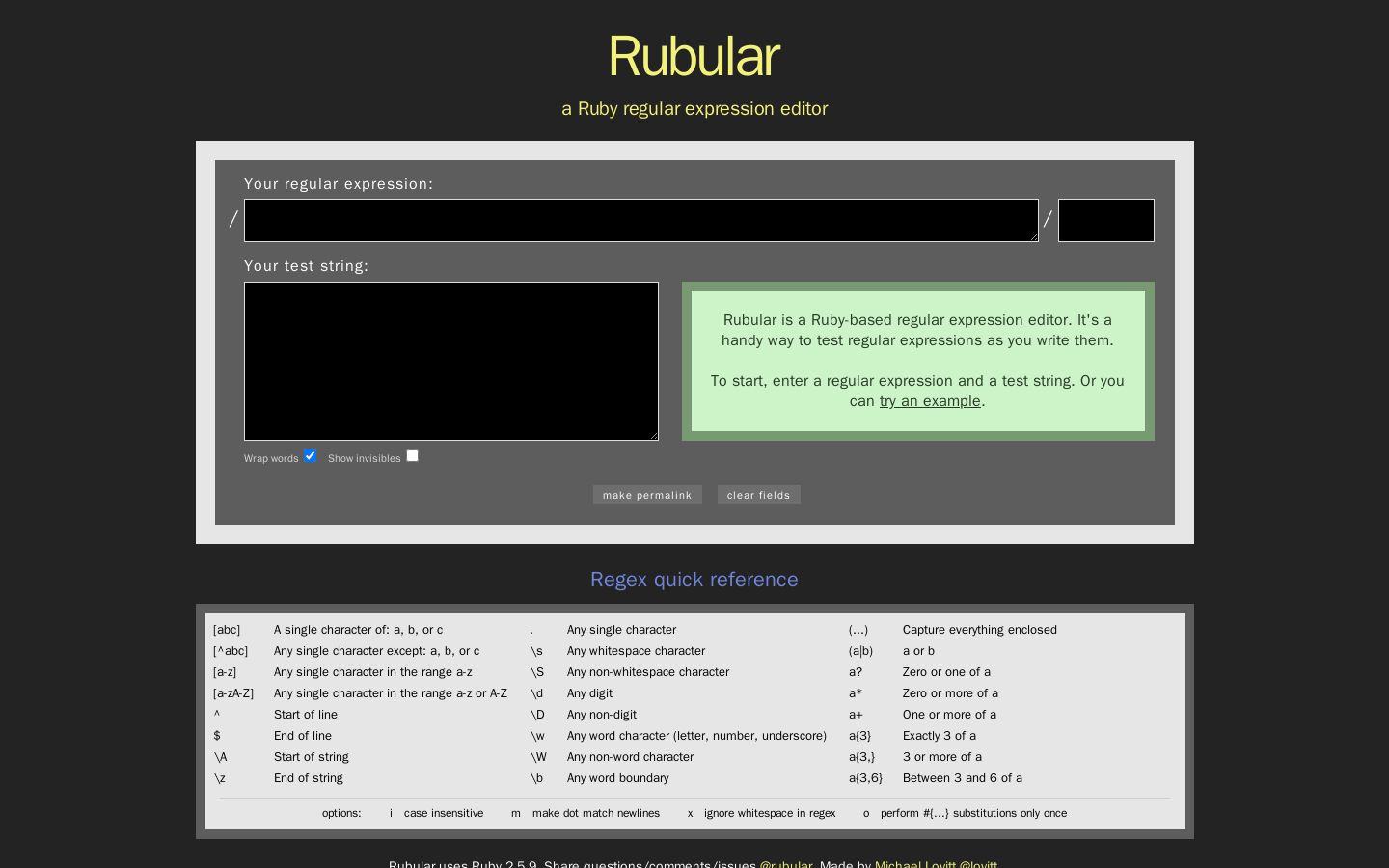Open the @rubular link in footer
This screenshot has width=1389, height=868.
786,863
